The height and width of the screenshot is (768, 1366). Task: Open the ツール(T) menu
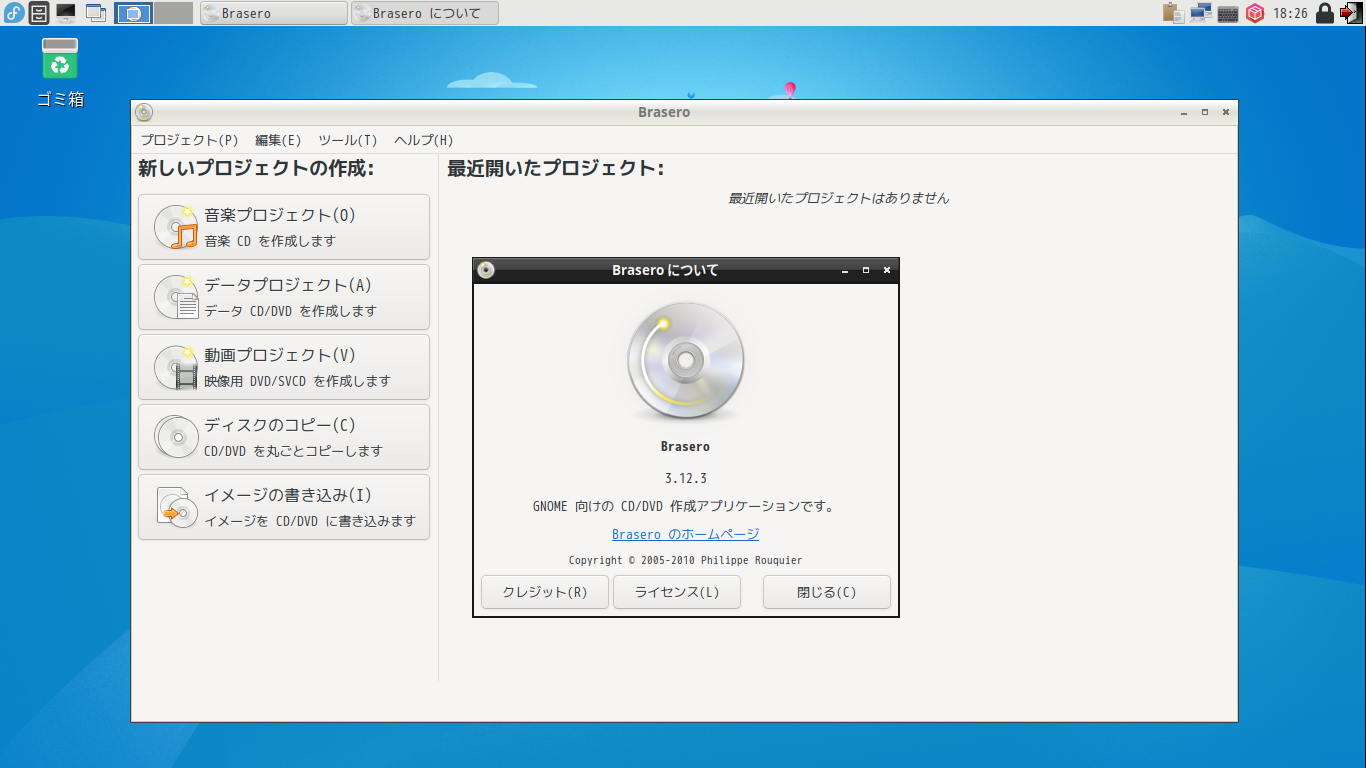pos(348,140)
